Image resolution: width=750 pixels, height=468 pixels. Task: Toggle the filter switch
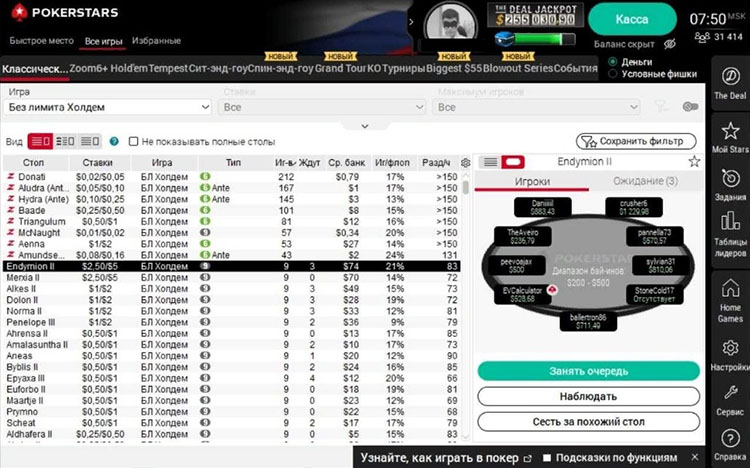coord(691,107)
